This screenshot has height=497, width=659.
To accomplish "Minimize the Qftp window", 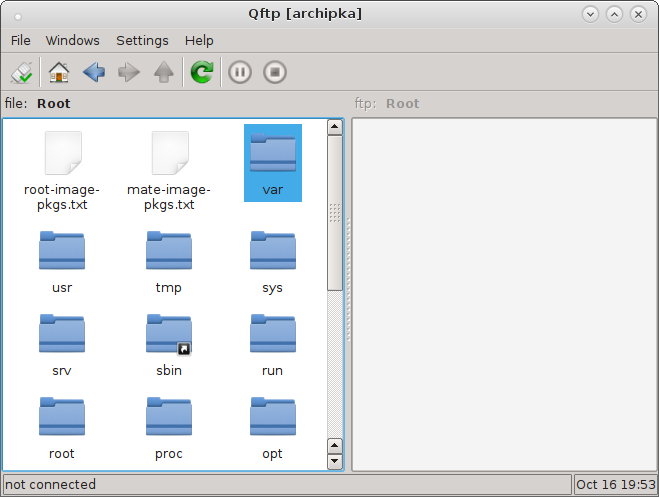I will click(x=590, y=15).
